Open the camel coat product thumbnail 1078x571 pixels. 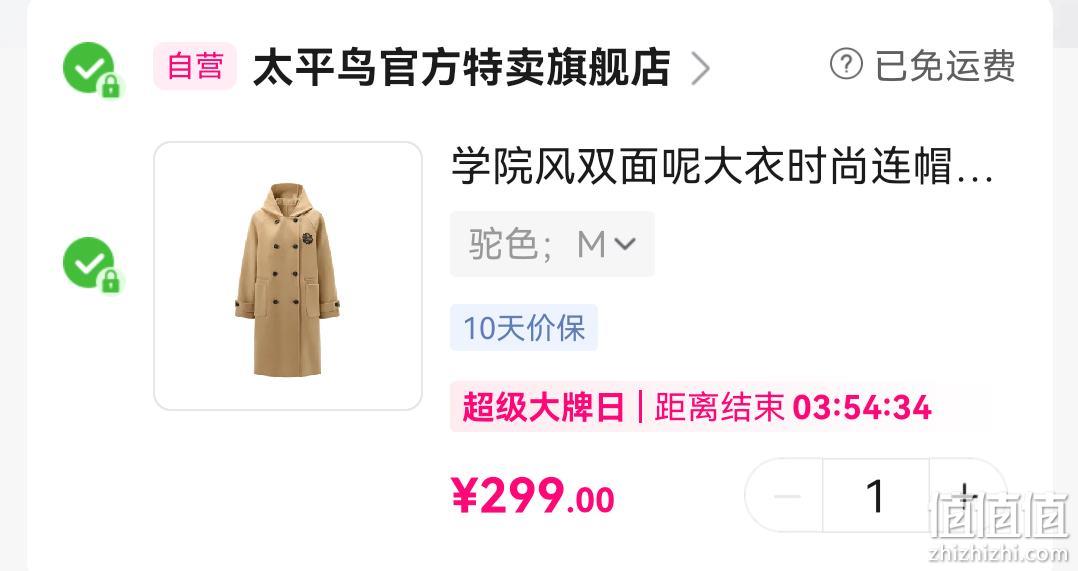click(x=288, y=276)
